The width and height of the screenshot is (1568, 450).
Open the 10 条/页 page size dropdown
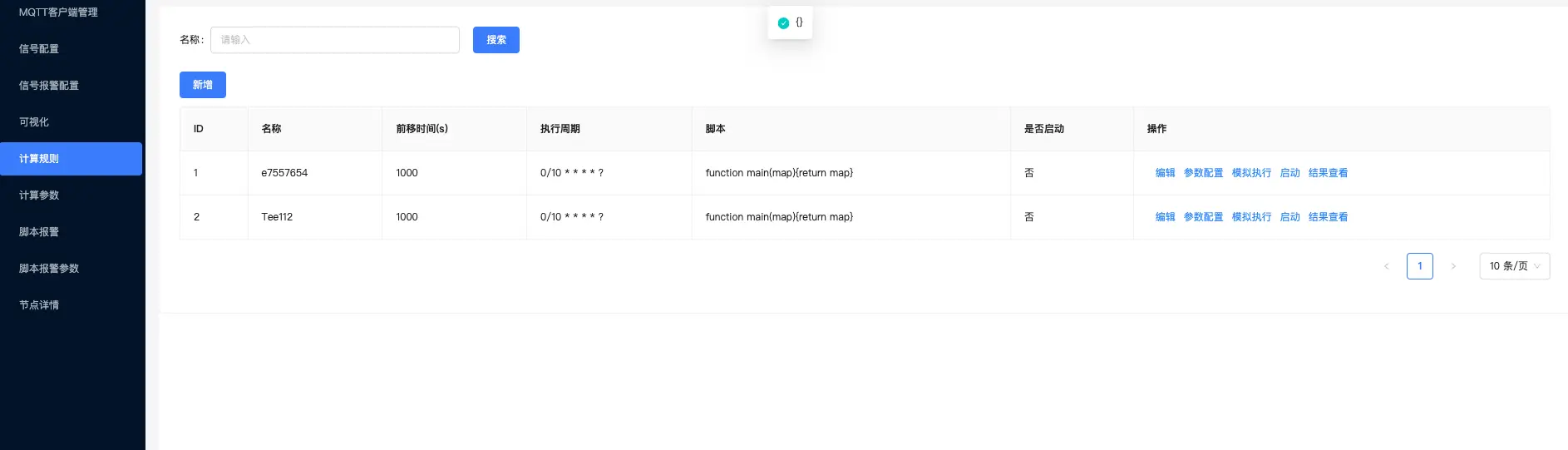[x=1515, y=266]
